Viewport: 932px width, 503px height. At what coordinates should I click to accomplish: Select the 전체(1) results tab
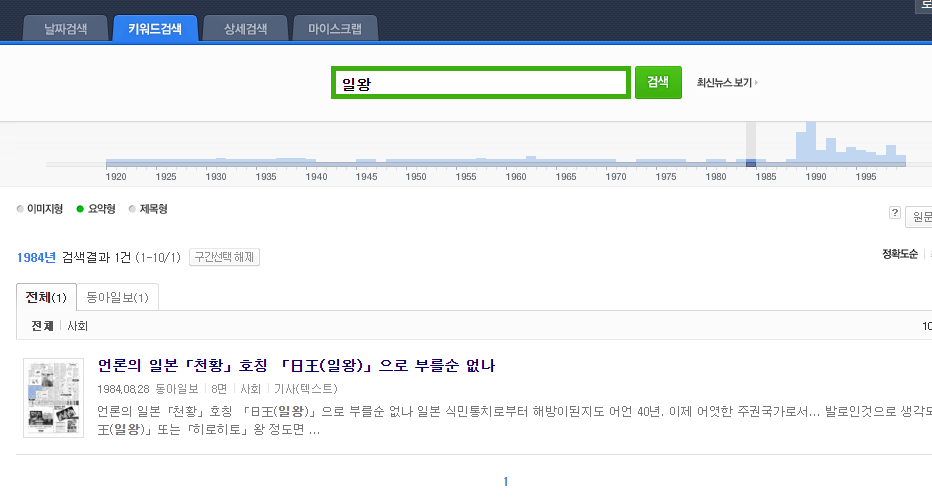(x=46, y=297)
